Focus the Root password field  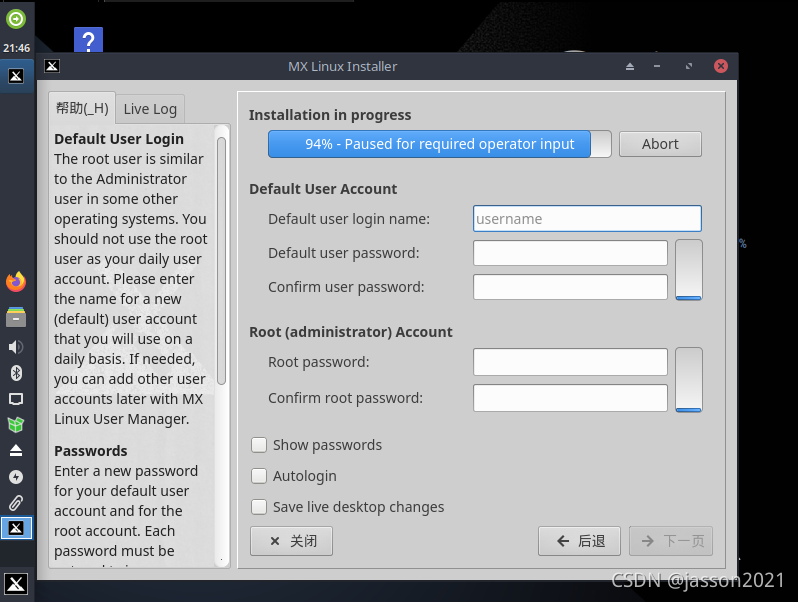(x=570, y=362)
